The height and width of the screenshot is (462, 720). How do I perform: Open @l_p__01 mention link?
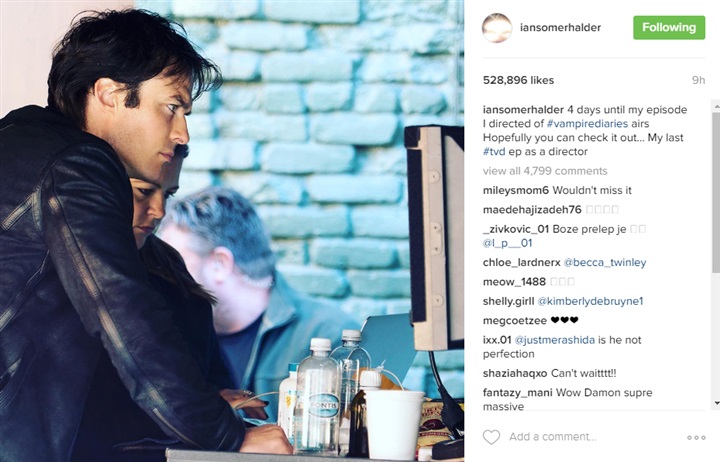point(507,243)
